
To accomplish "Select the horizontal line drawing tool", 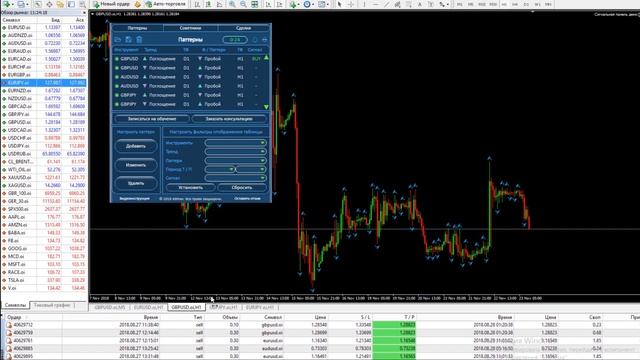I will [x=376, y=4].
